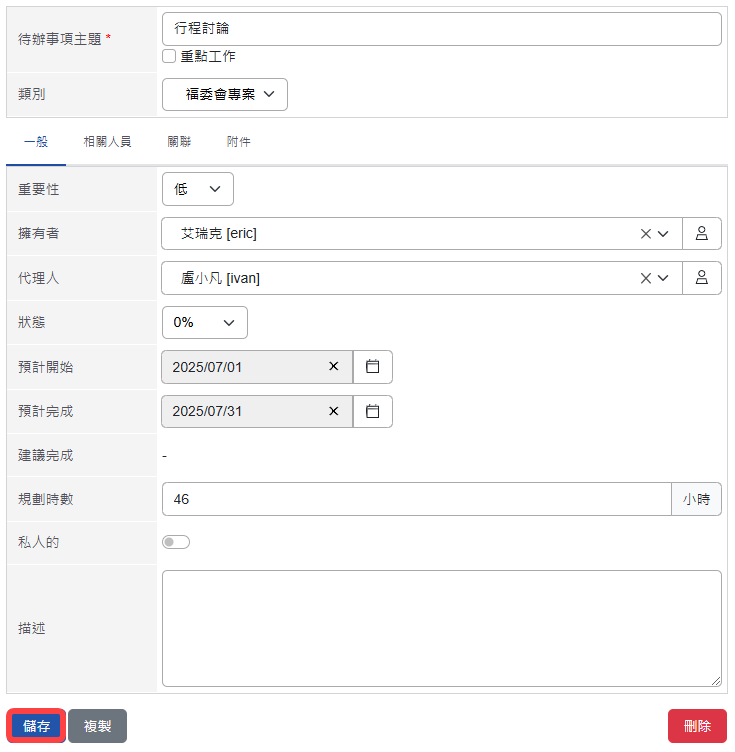Image resolution: width=735 pixels, height=752 pixels.
Task: Clear the 盧小凡 [ivan] delegate selection
Action: 645,278
